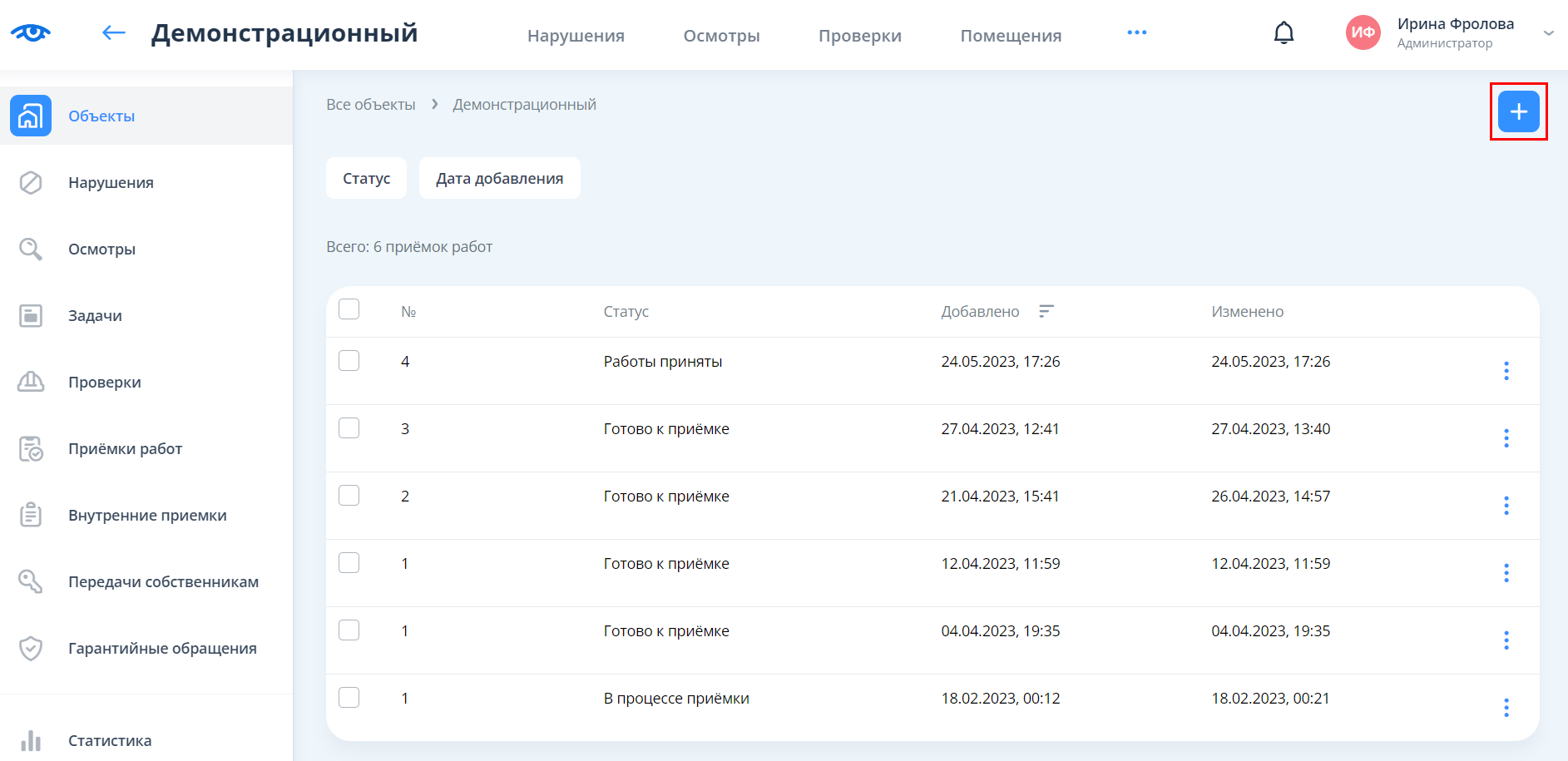
Task: Click the eye logo icon
Action: click(31, 33)
